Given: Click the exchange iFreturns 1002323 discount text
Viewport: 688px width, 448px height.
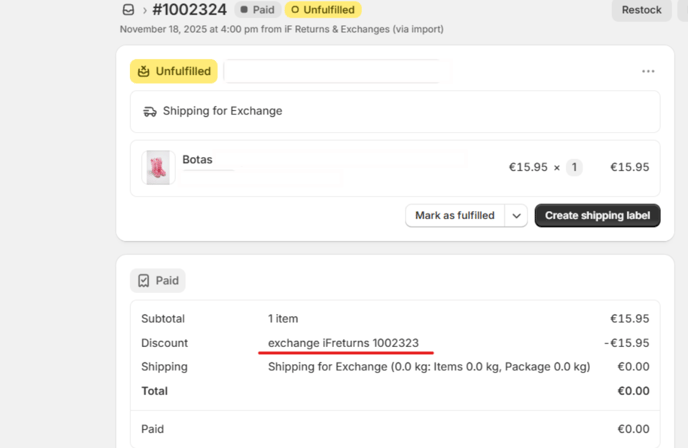Looking at the screenshot, I should coord(343,343).
